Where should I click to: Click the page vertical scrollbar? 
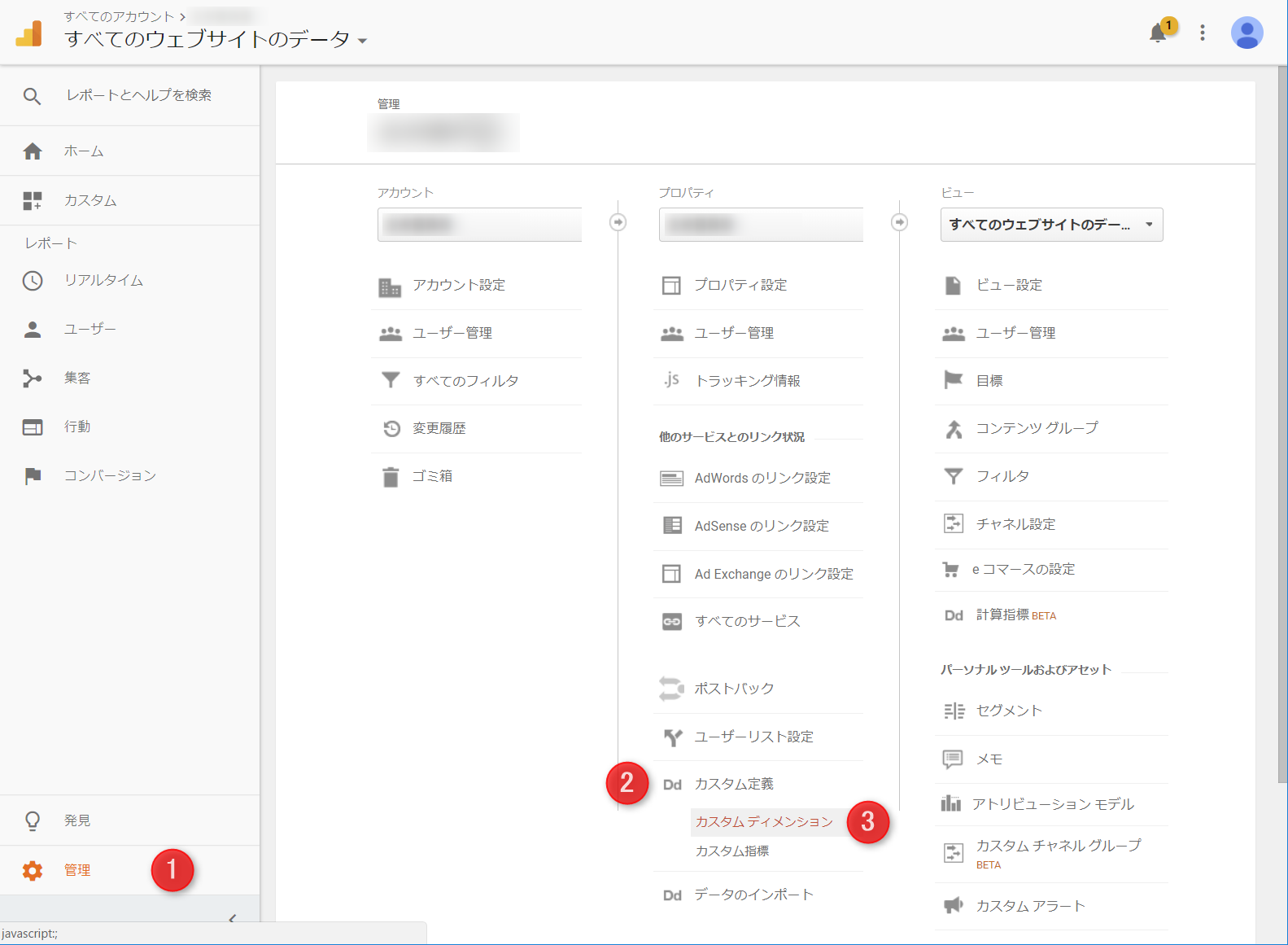(x=1281, y=423)
